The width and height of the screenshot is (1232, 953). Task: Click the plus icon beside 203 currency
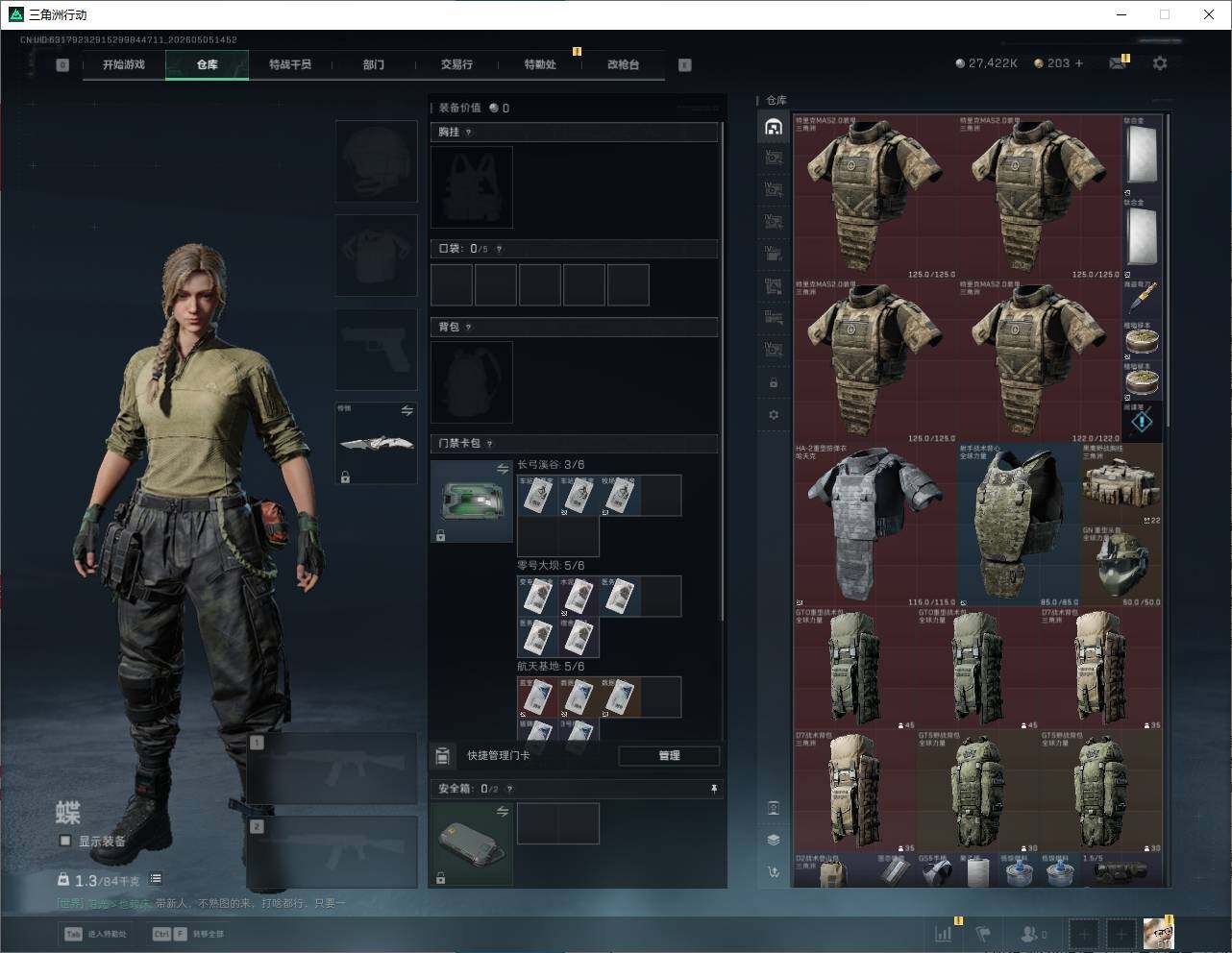point(1079,63)
